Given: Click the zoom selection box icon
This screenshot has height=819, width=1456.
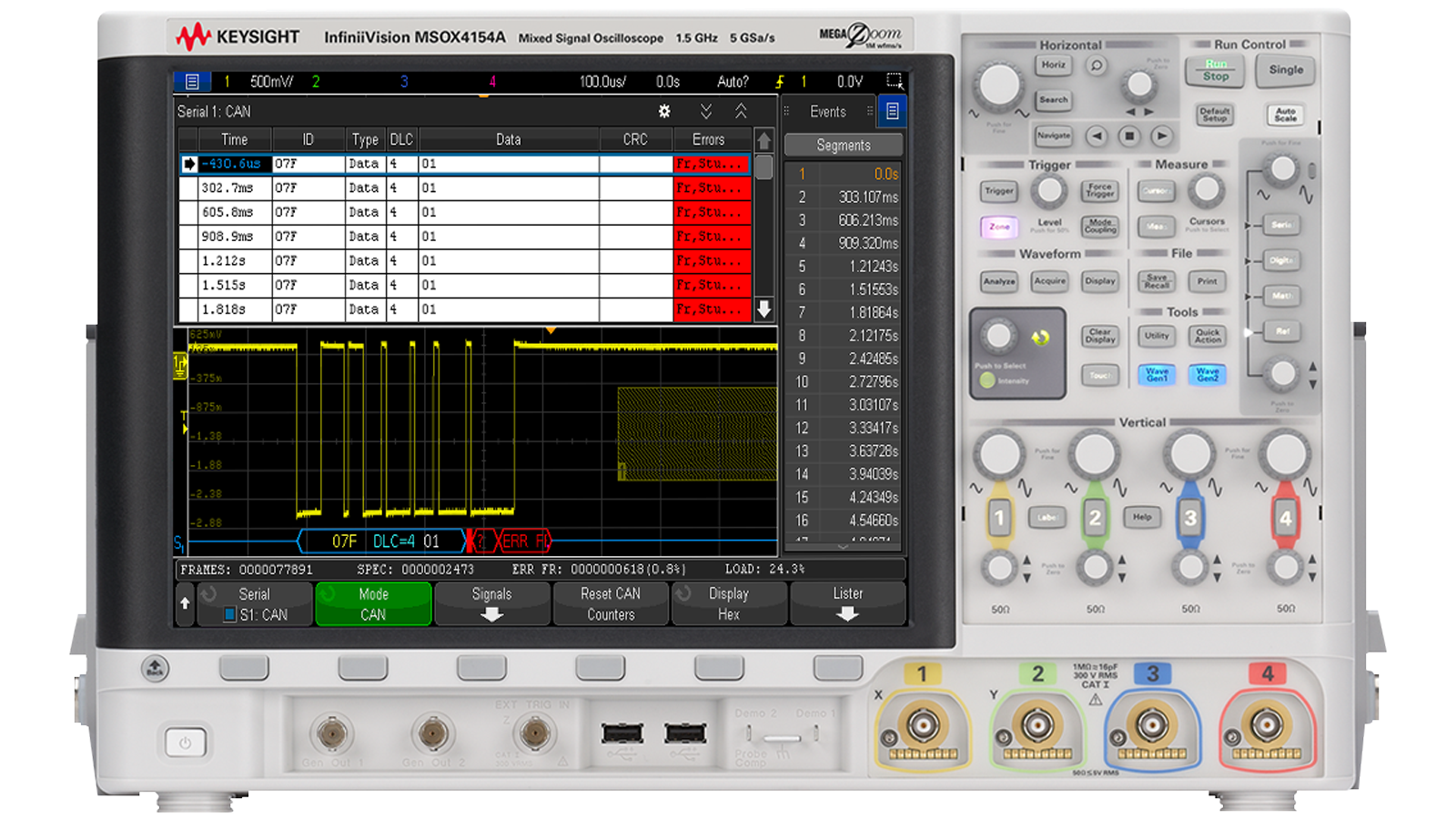Looking at the screenshot, I should (x=894, y=81).
